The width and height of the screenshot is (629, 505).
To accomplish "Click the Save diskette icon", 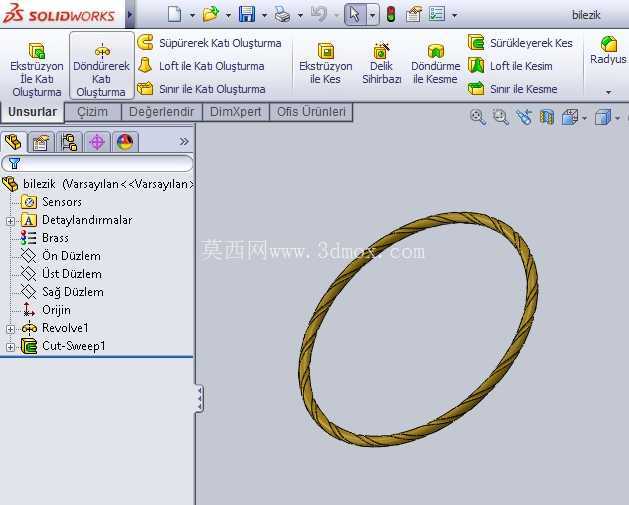I will (247, 14).
